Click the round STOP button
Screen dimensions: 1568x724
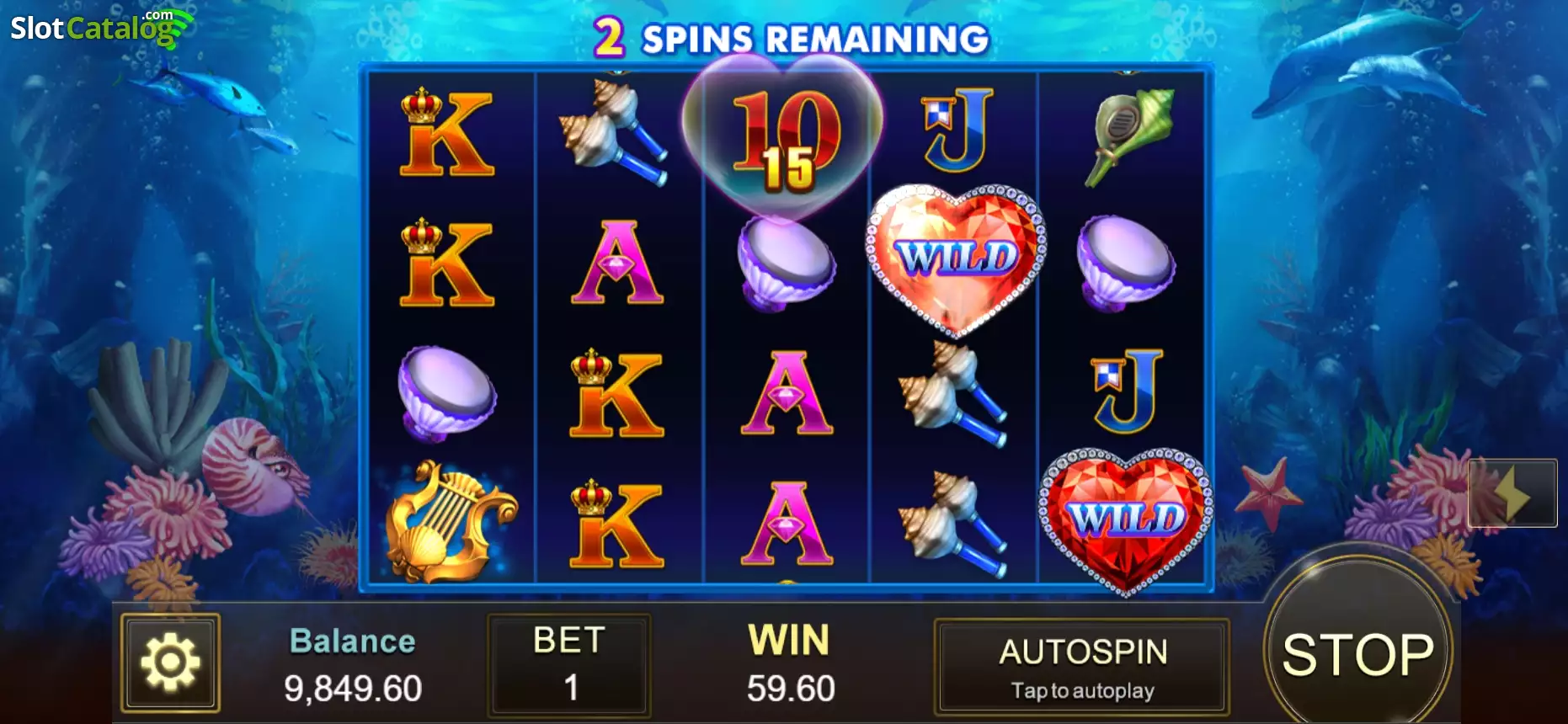(1357, 653)
